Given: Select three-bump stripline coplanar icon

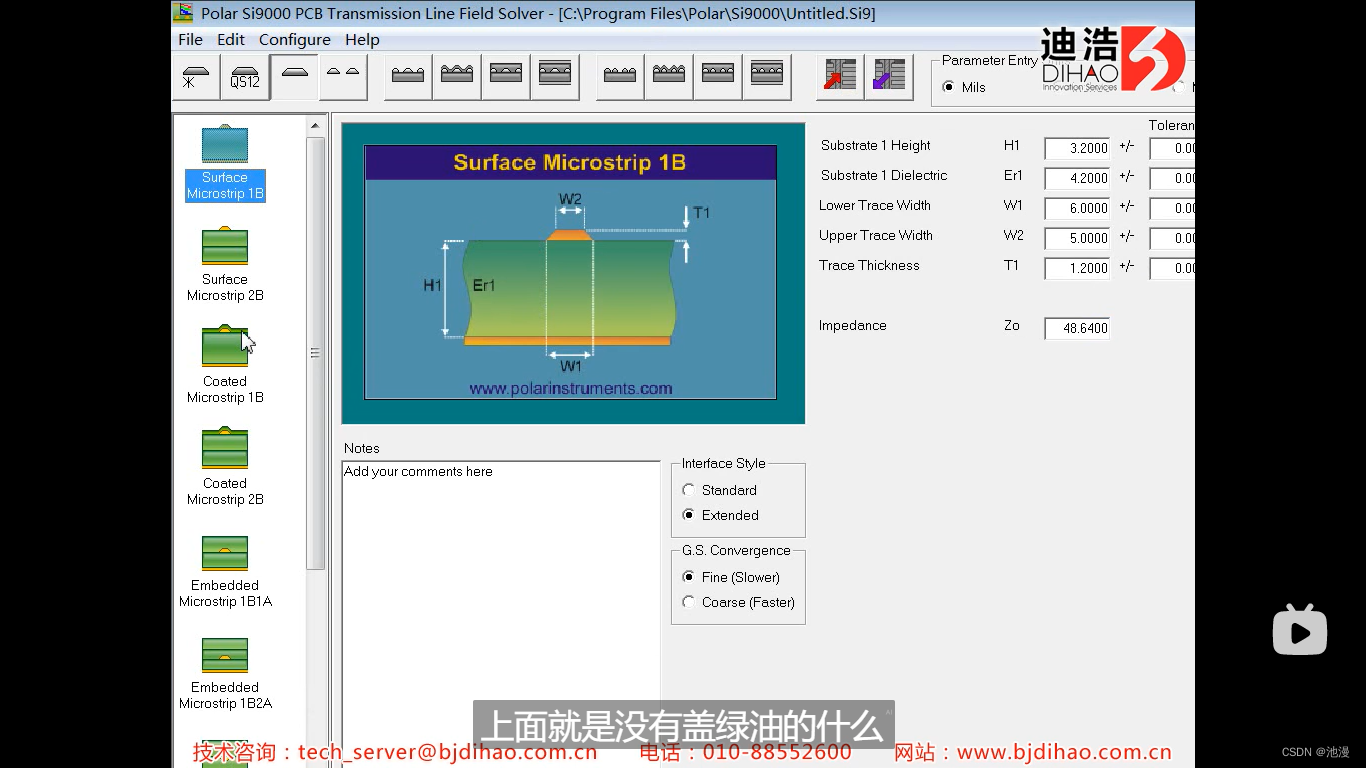Looking at the screenshot, I should pos(555,77).
